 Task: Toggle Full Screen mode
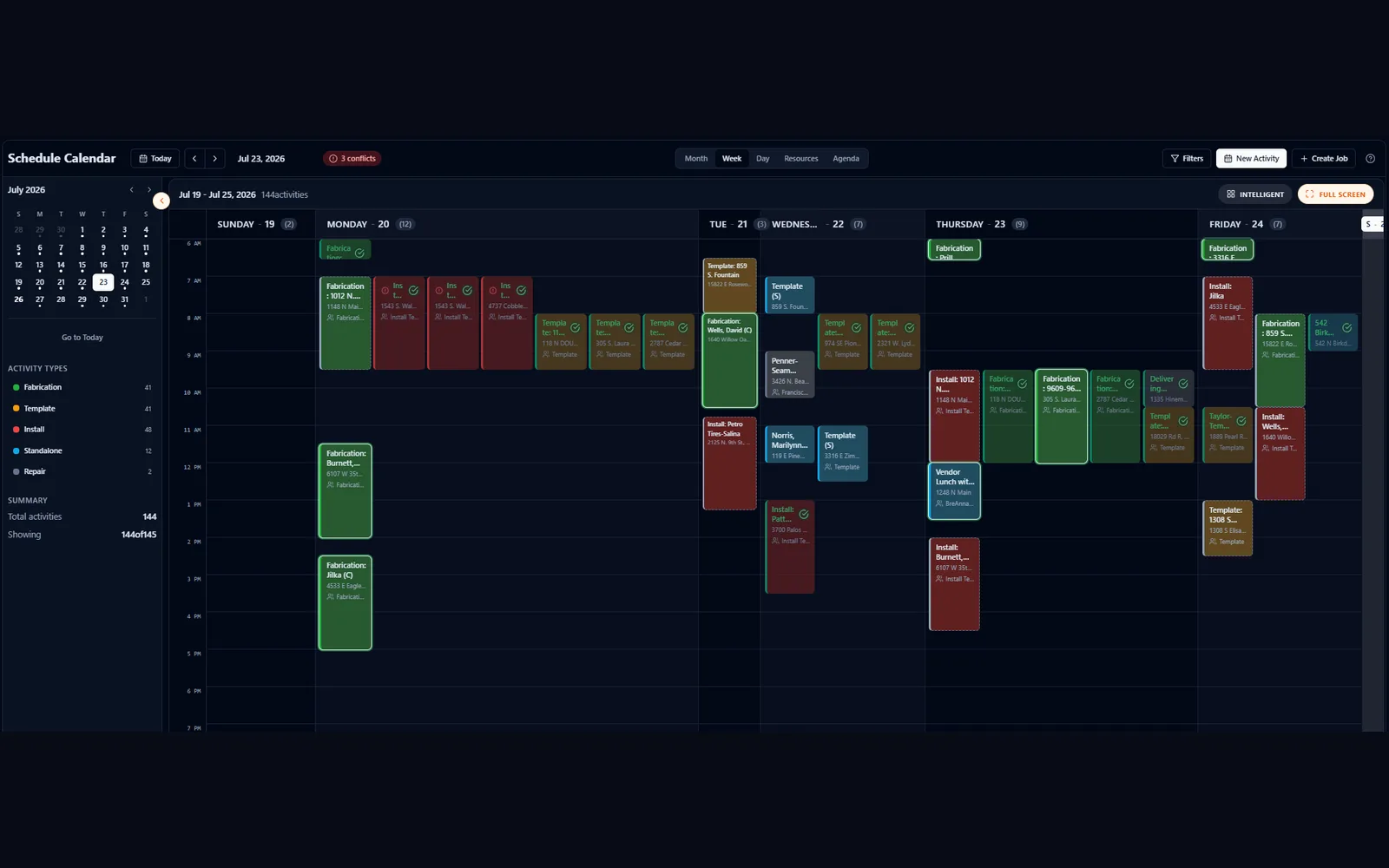click(x=1335, y=194)
